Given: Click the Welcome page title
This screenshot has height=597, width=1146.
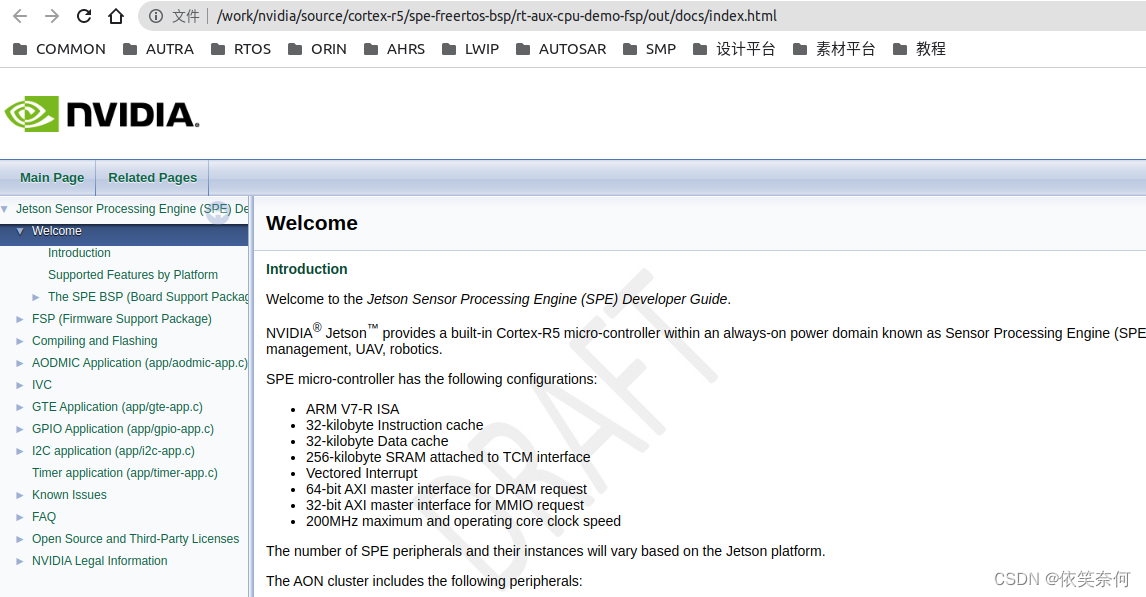Looking at the screenshot, I should click(x=312, y=223).
